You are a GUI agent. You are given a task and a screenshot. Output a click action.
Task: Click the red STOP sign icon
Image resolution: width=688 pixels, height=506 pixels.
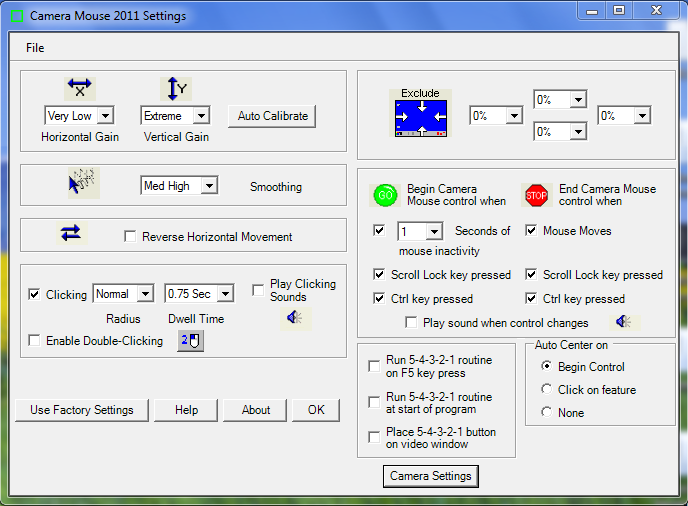click(x=536, y=195)
